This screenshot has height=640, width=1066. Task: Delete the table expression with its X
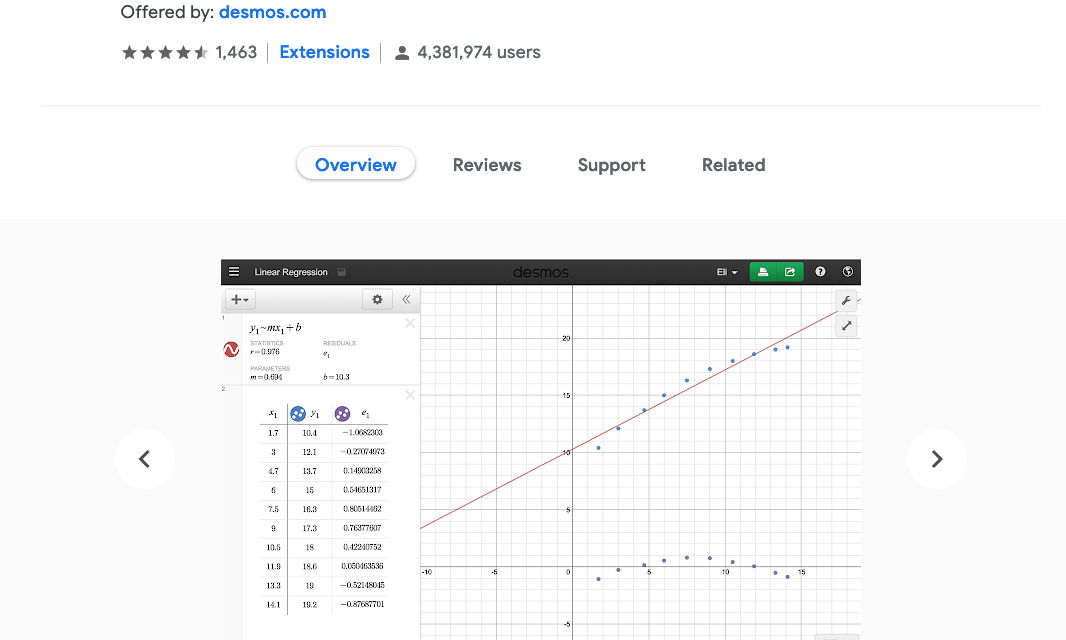410,395
